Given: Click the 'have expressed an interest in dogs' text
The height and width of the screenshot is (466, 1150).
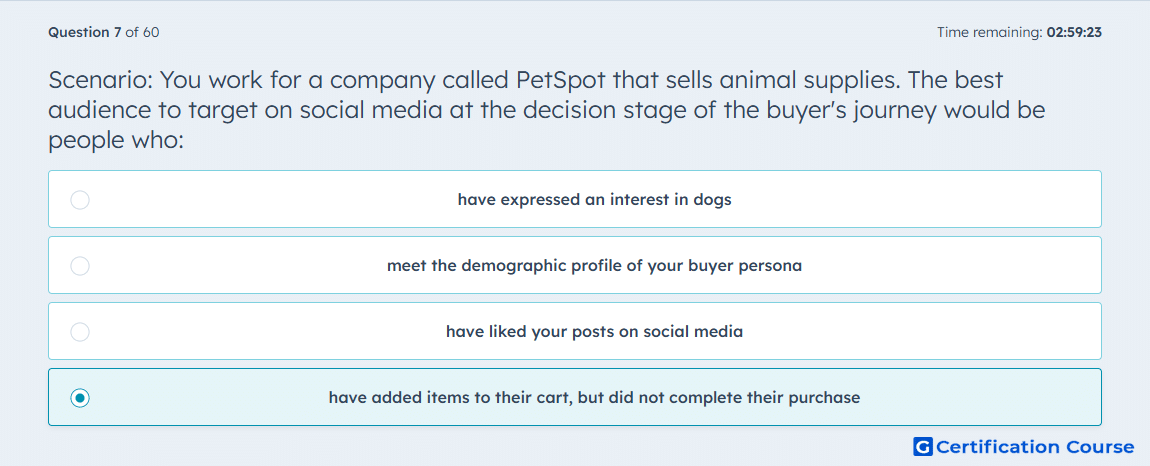Looking at the screenshot, I should tap(594, 200).
